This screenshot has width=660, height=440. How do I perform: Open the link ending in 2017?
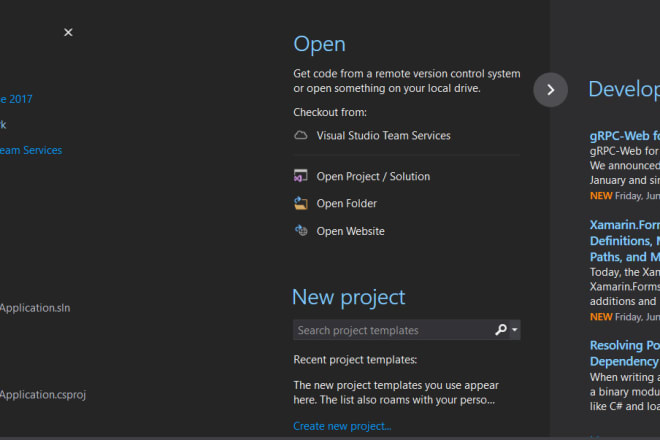tap(16, 99)
